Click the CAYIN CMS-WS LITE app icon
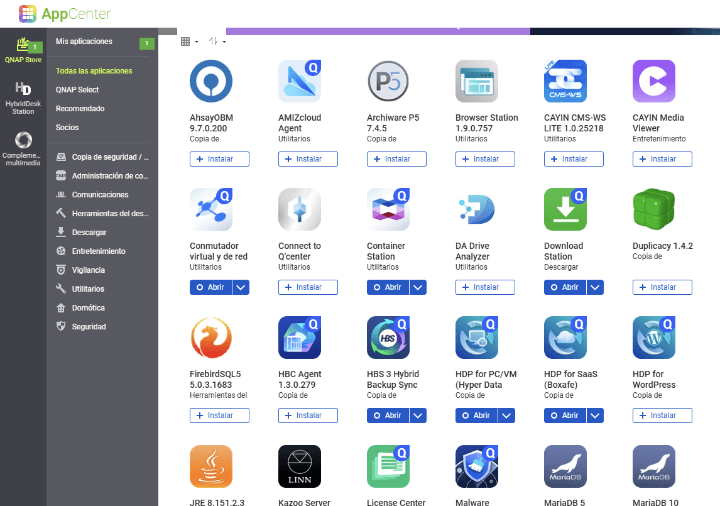Screen dimensions: 720x506 565,81
